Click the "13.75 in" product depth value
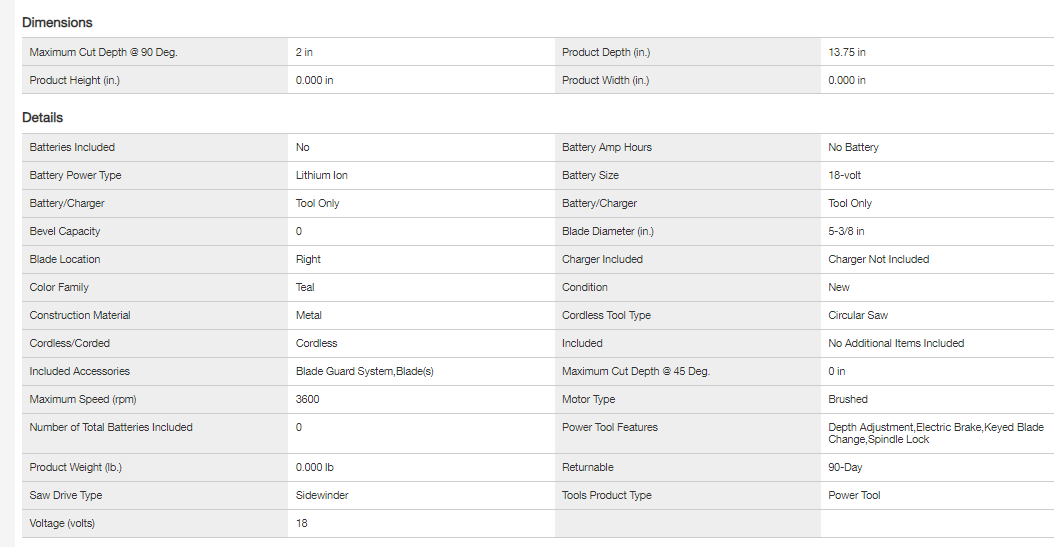 [x=847, y=52]
